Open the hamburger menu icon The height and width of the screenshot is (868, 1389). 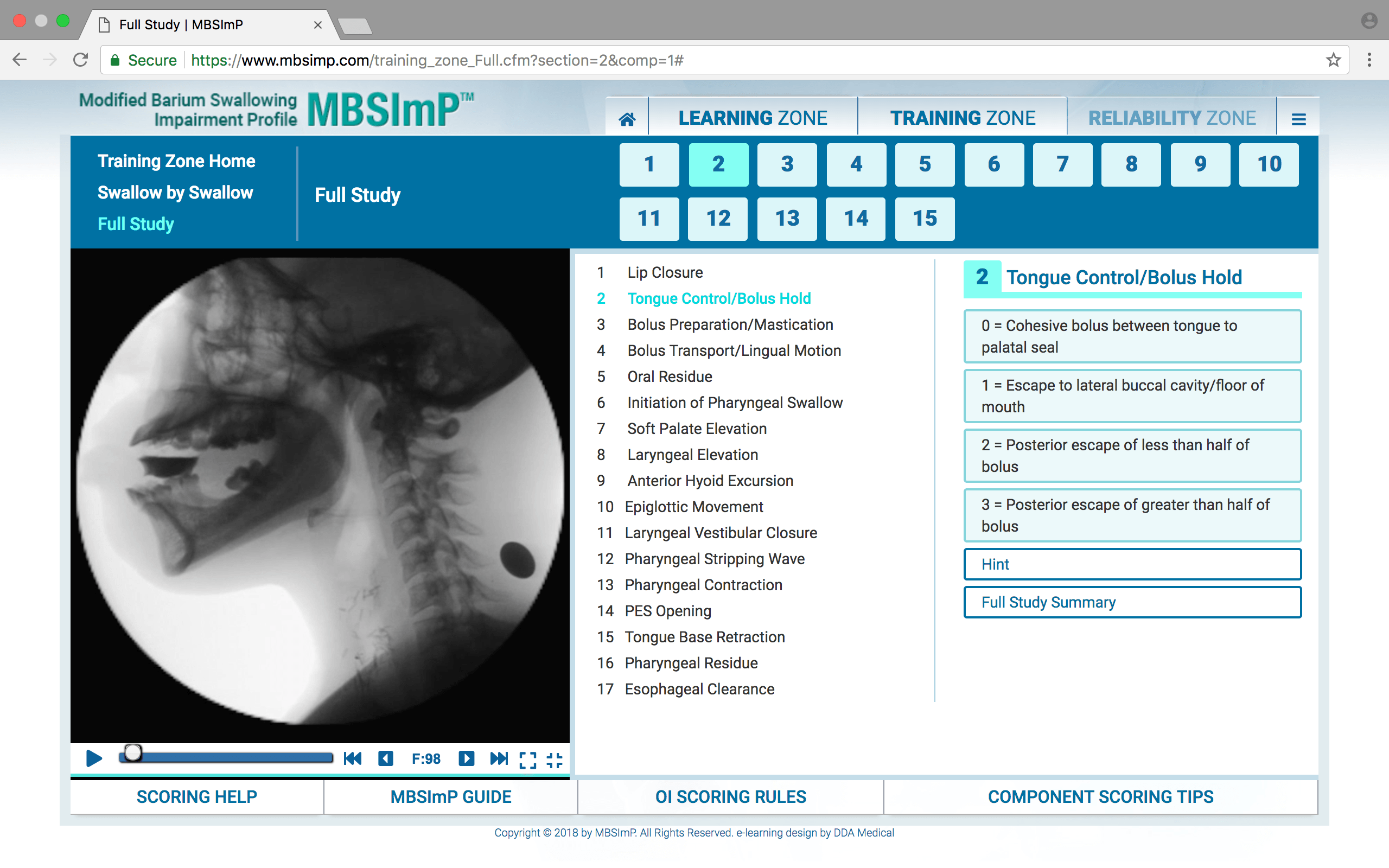coord(1298,119)
